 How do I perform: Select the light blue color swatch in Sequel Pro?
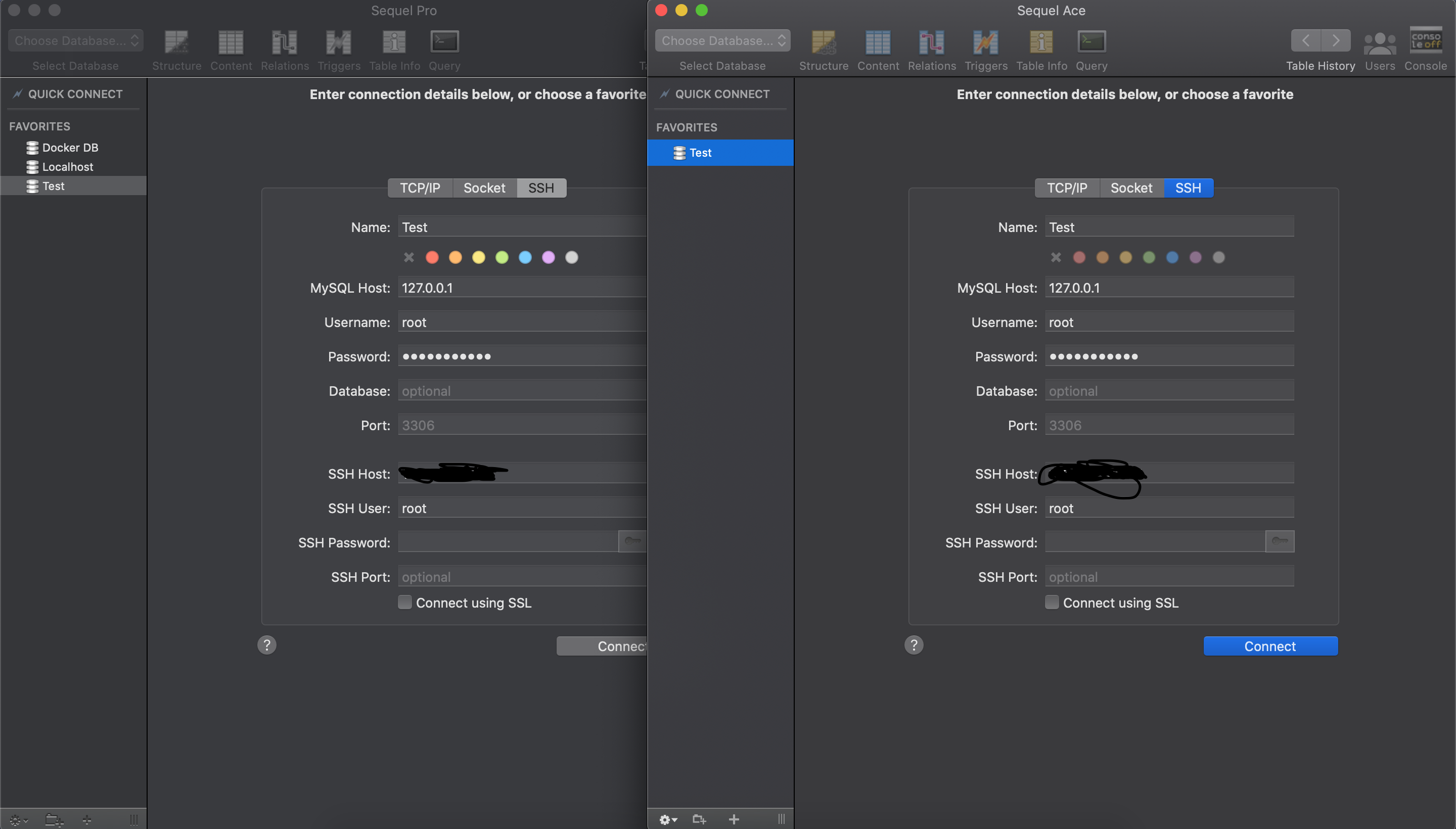tap(525, 257)
